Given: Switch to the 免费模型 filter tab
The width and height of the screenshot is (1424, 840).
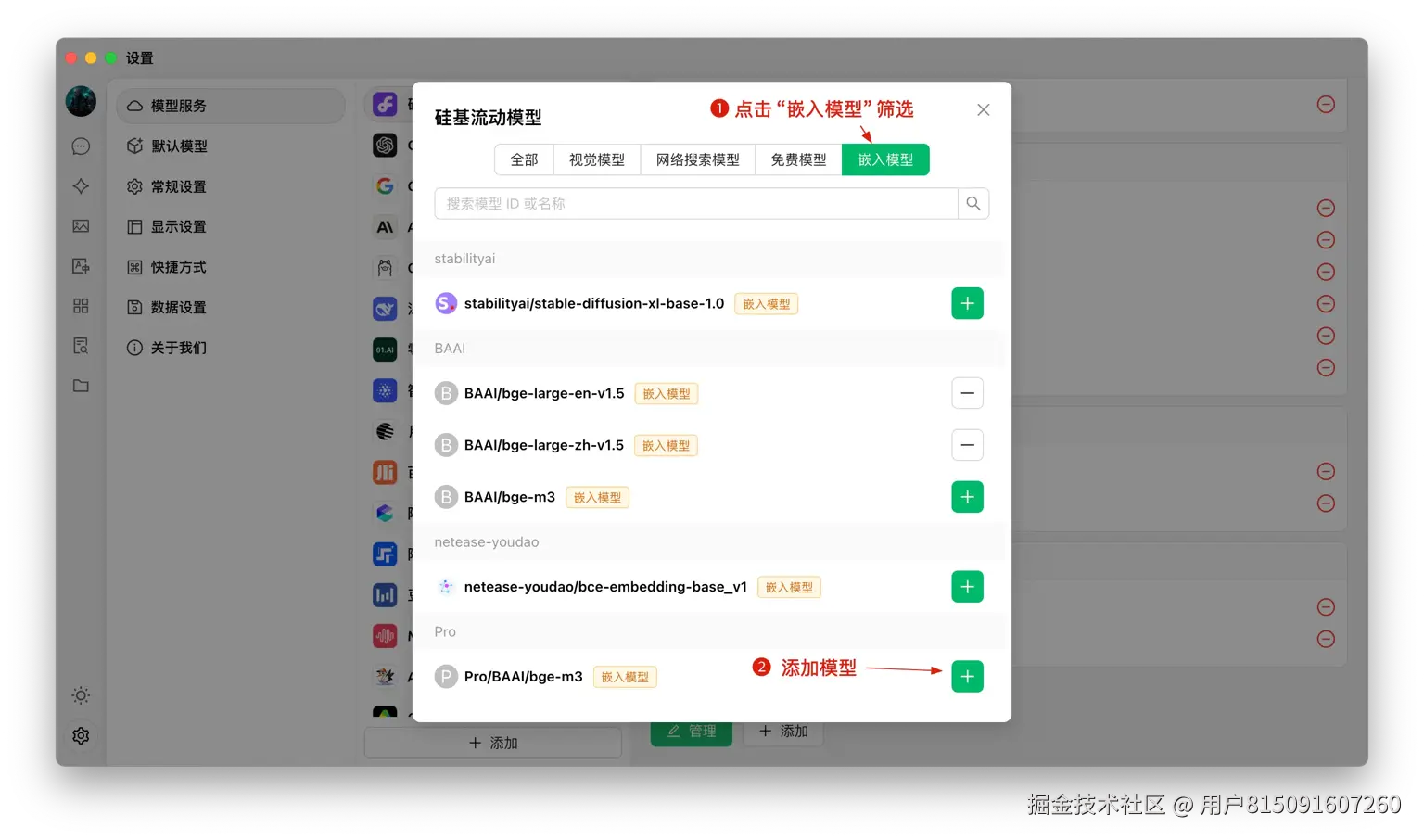Looking at the screenshot, I should click(x=798, y=159).
